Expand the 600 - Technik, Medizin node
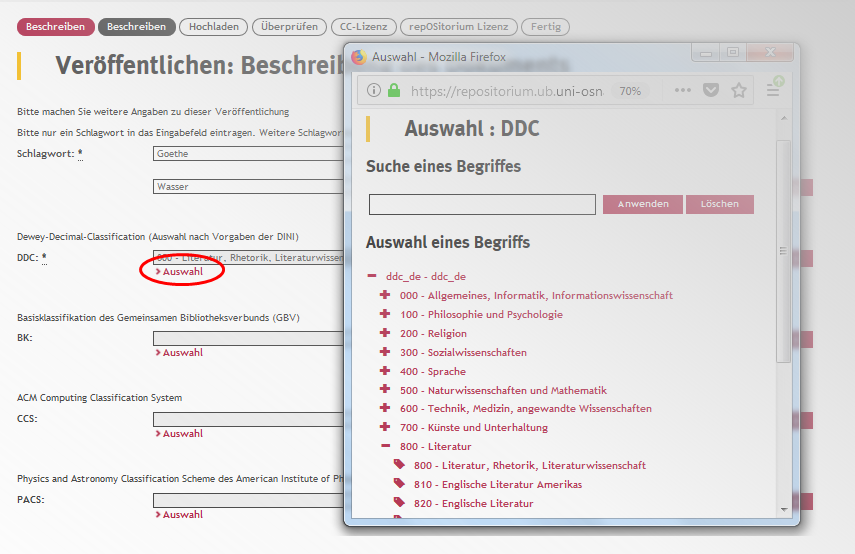 pos(385,408)
